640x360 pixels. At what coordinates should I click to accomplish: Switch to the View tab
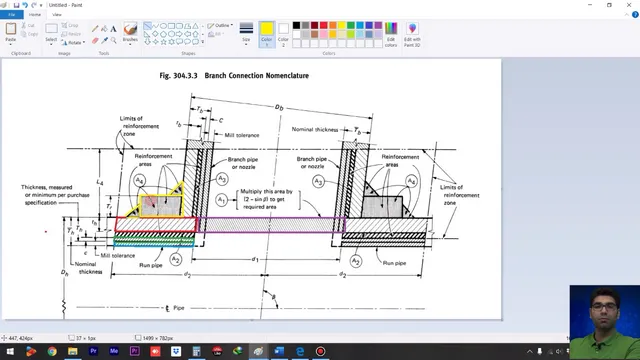57,15
